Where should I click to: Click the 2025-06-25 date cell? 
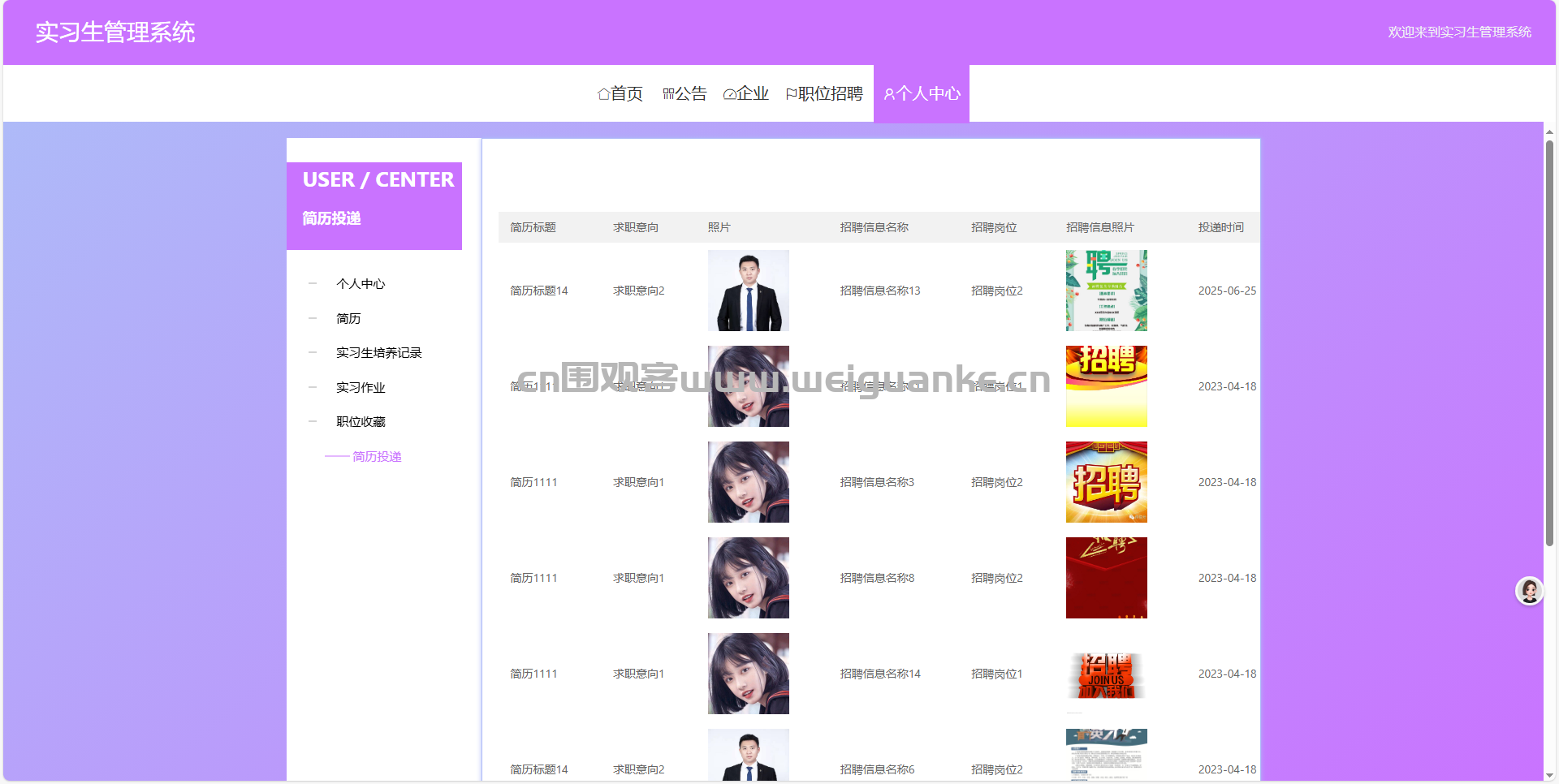(x=1227, y=291)
